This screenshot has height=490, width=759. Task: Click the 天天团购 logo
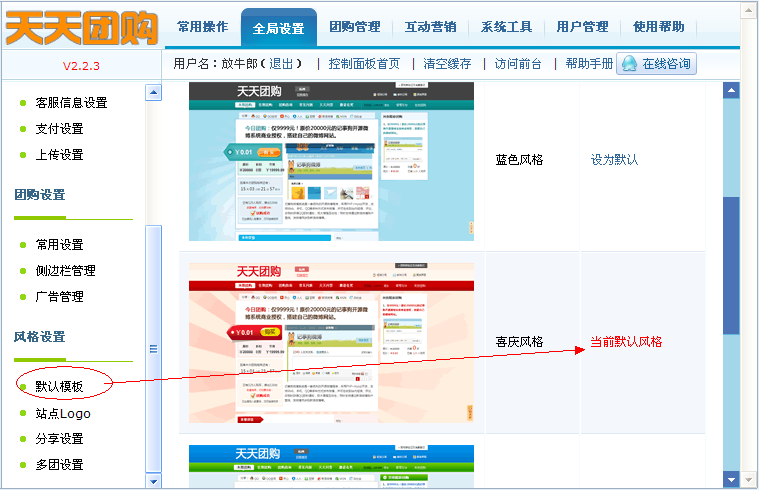(81, 28)
